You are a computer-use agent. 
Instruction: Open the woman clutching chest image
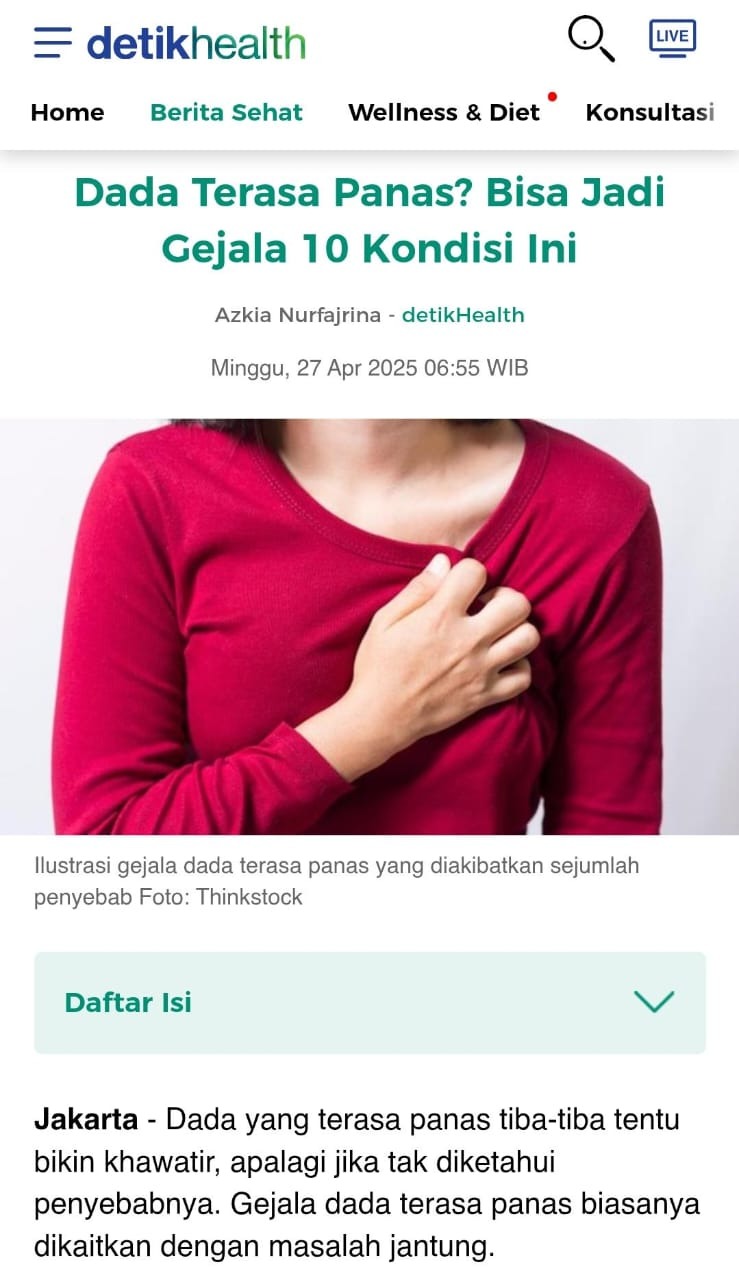[370, 626]
